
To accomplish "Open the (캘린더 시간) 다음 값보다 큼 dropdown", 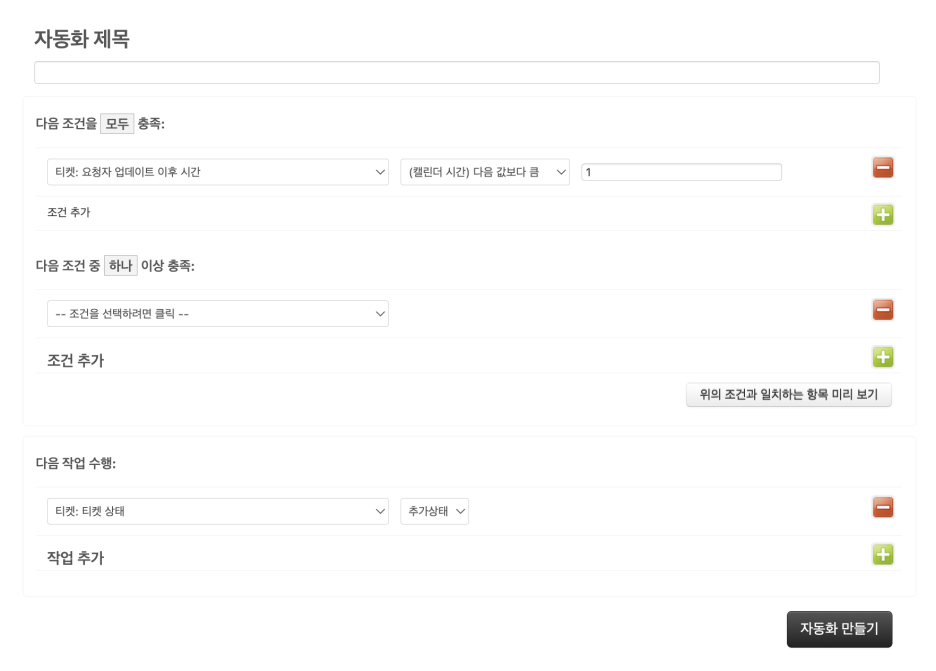I will pyautogui.click(x=485, y=172).
